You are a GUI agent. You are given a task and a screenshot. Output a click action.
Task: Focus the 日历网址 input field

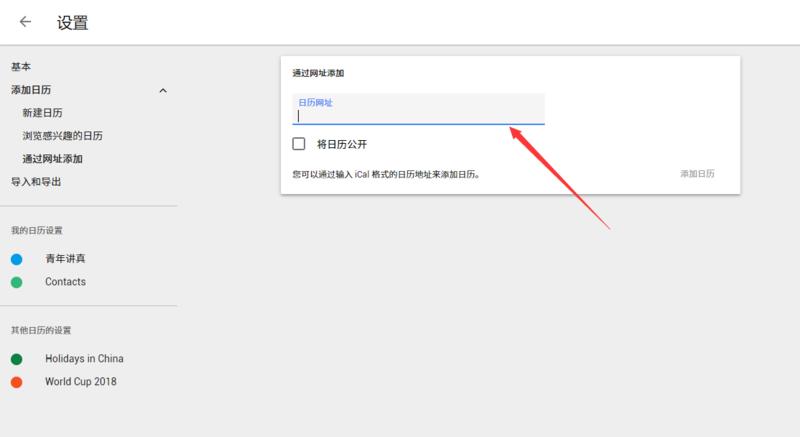(x=418, y=109)
